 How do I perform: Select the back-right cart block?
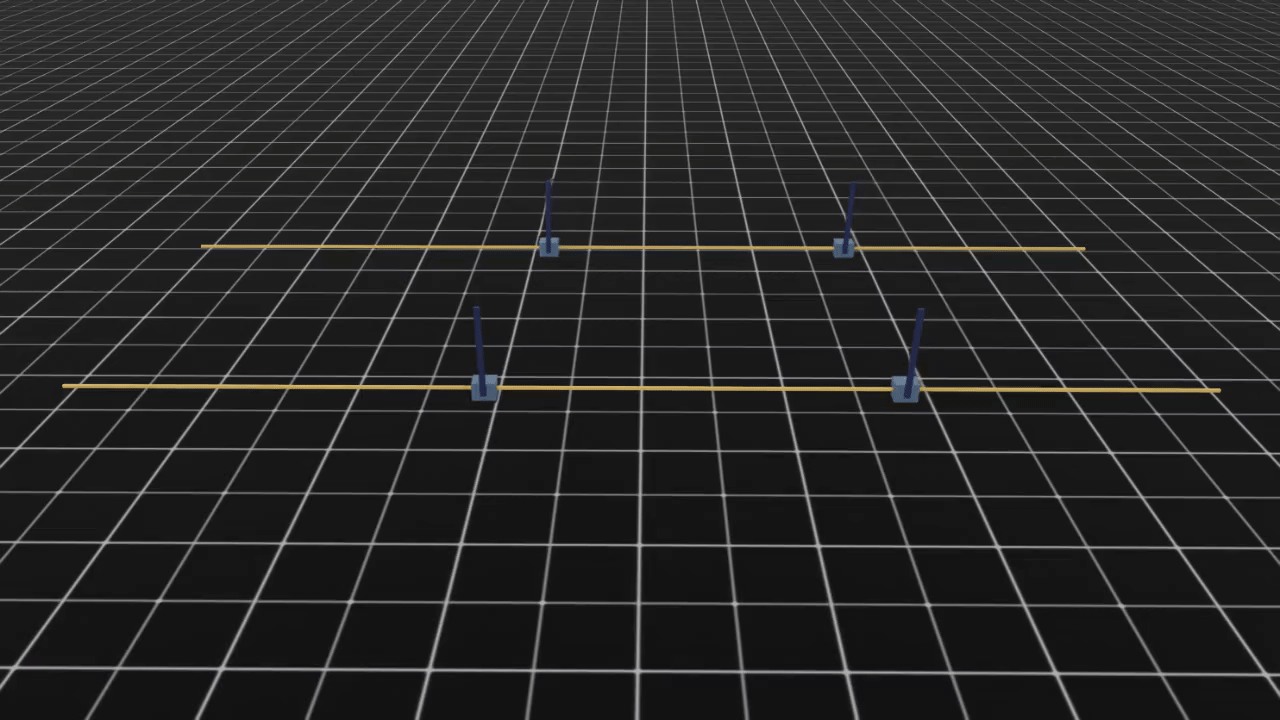click(843, 248)
